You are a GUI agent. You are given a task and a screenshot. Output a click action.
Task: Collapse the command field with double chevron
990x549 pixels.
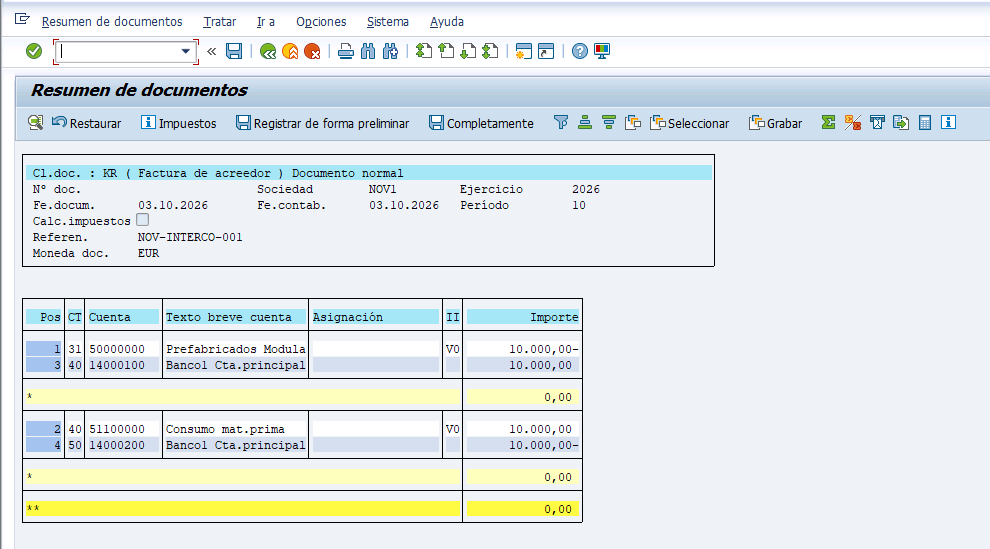tap(212, 51)
